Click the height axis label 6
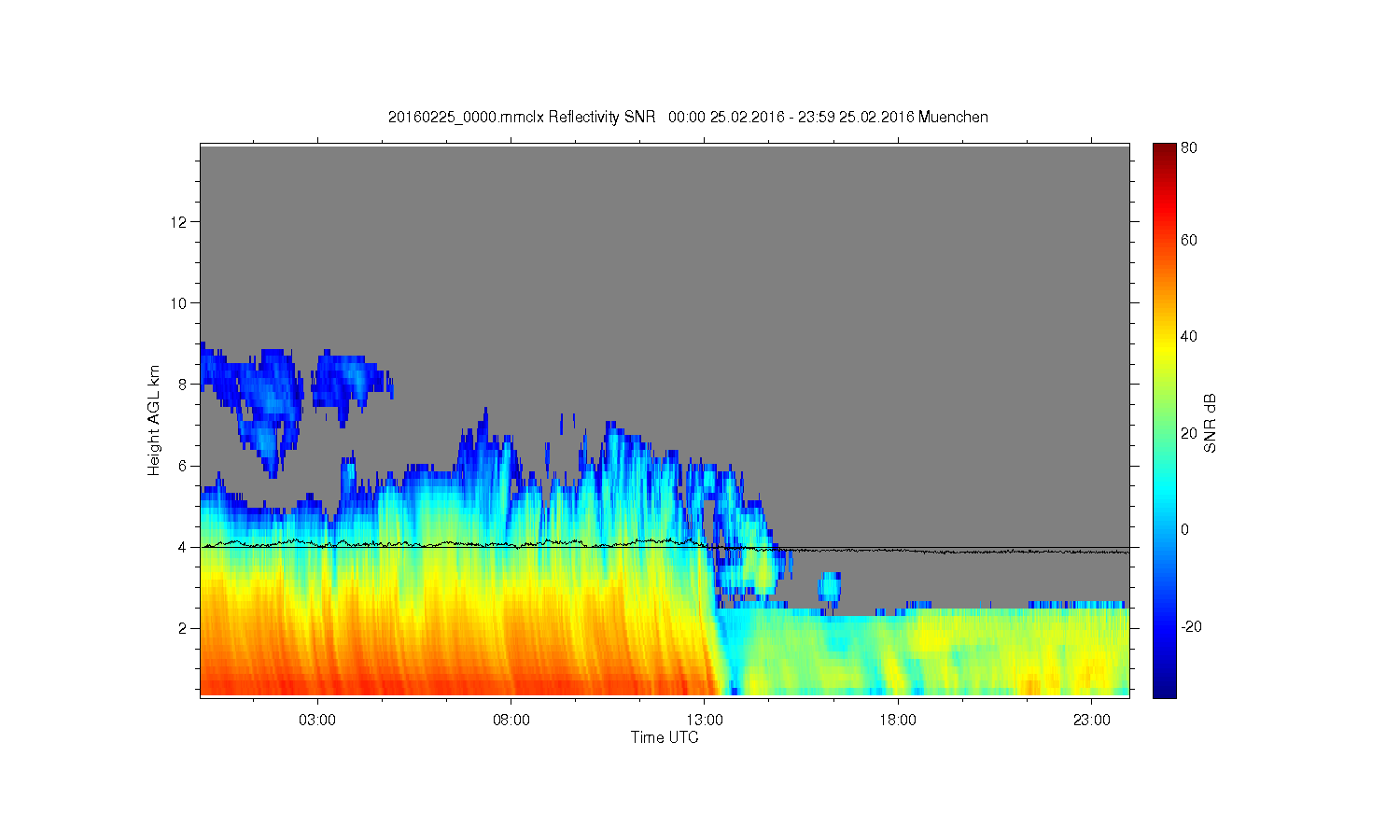Screen dimensions: 1400x840 point(184,466)
